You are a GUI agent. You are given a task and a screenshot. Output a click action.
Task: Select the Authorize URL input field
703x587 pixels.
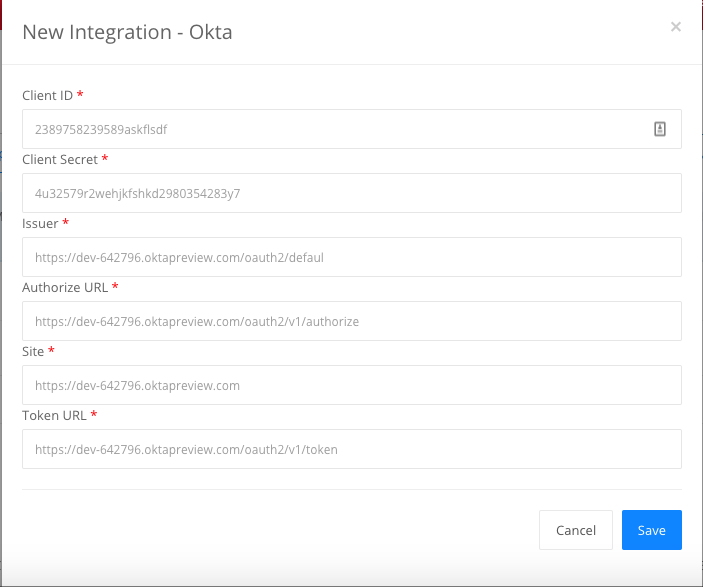click(352, 321)
